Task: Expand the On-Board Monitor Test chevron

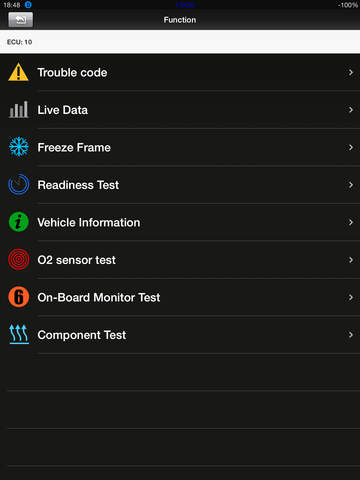Action: [x=351, y=297]
